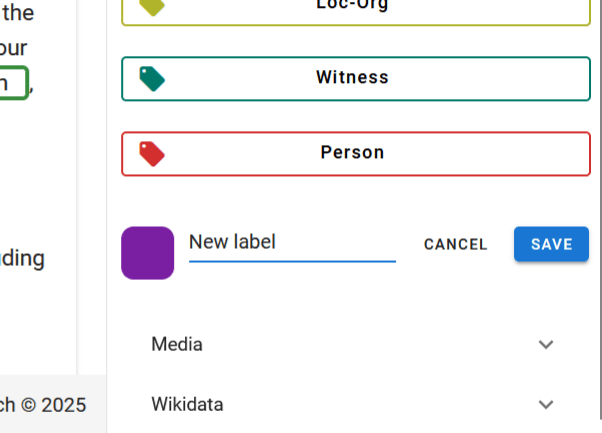Expand the Wikidata section

(x=350, y=405)
